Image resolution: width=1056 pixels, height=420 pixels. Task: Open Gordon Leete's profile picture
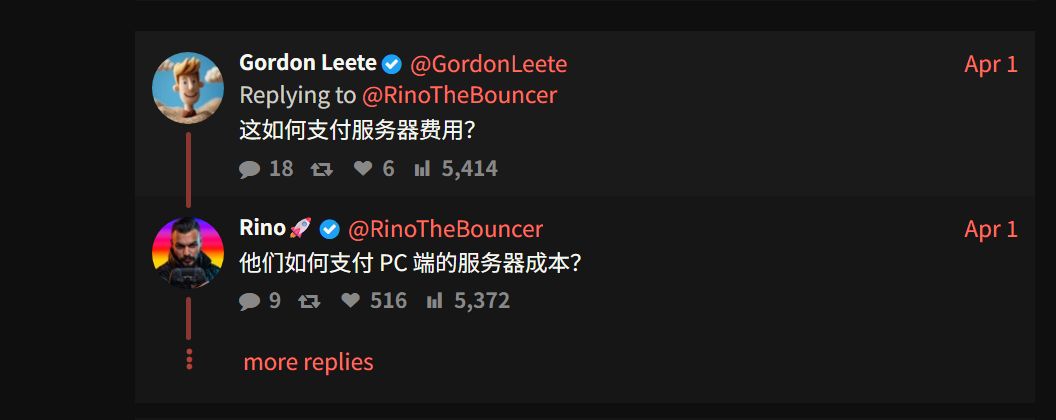(x=188, y=87)
